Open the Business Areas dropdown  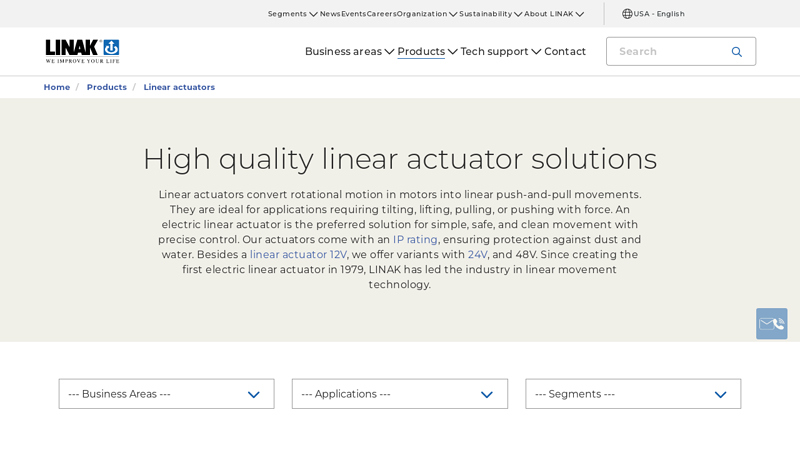[x=166, y=394]
